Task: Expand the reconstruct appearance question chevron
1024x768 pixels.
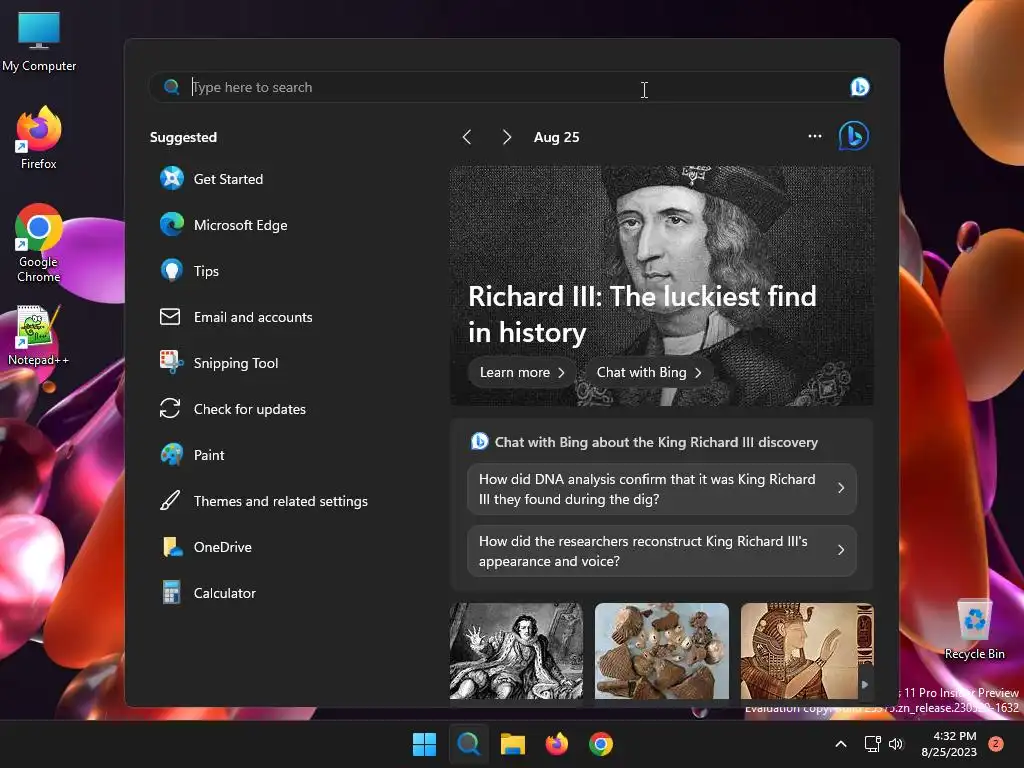Action: [841, 551]
